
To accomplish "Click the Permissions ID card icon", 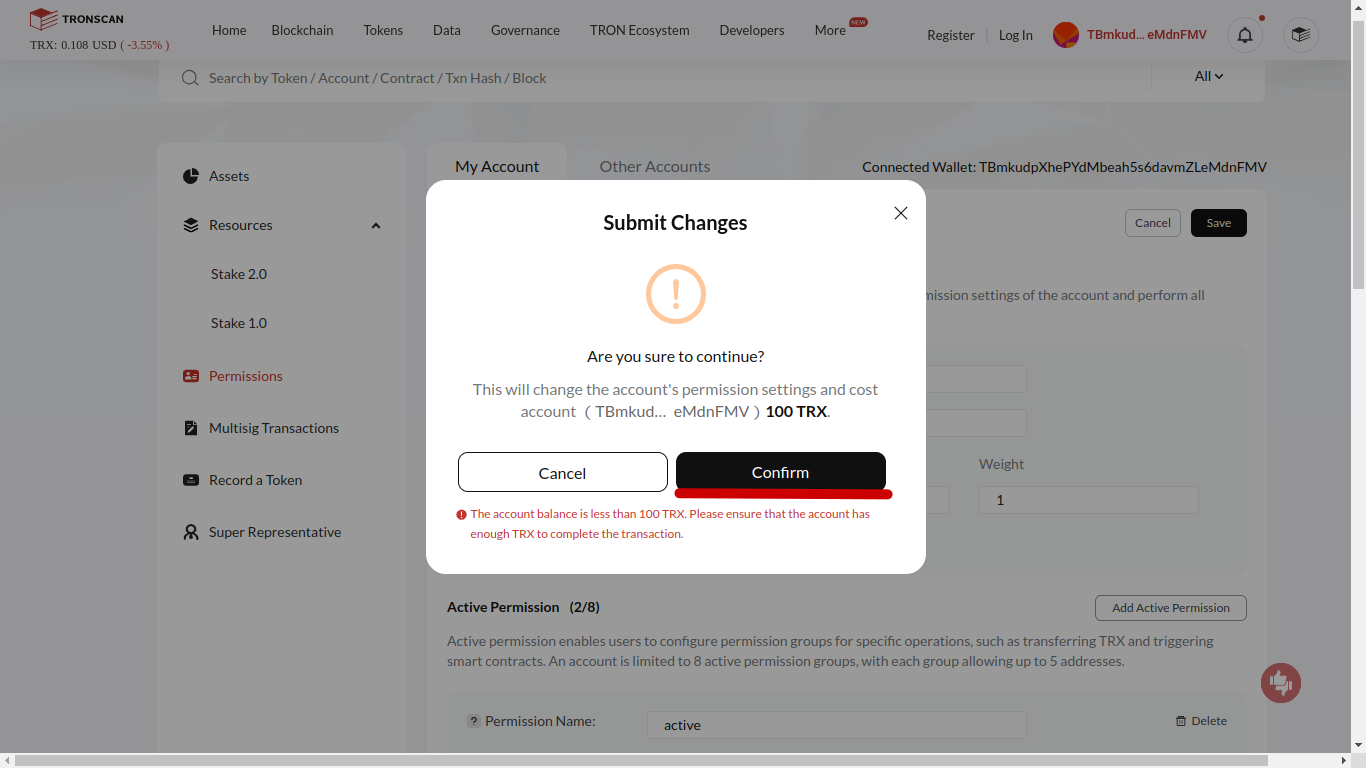I will click(x=191, y=376).
